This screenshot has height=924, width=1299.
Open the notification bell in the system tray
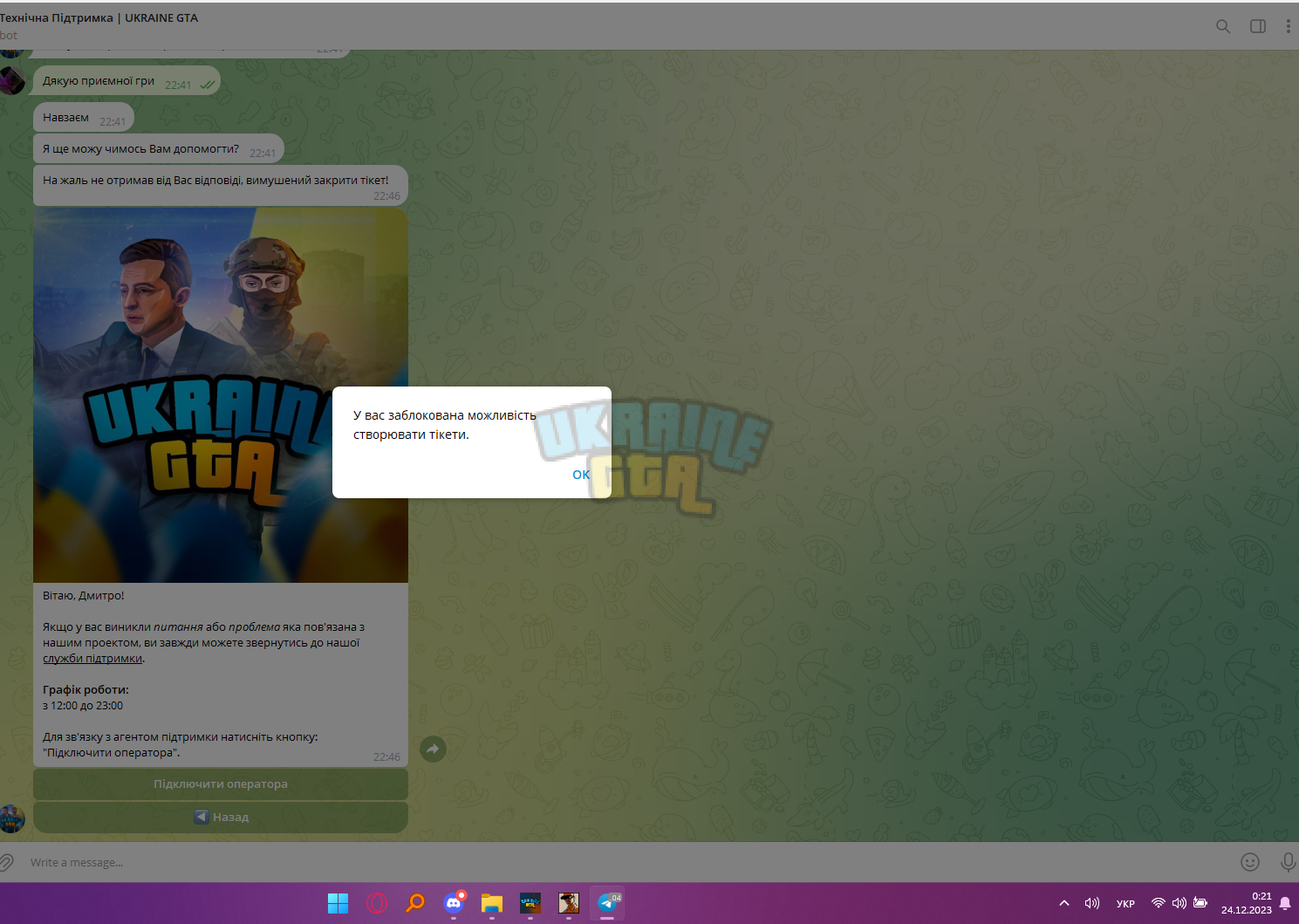tap(1285, 903)
